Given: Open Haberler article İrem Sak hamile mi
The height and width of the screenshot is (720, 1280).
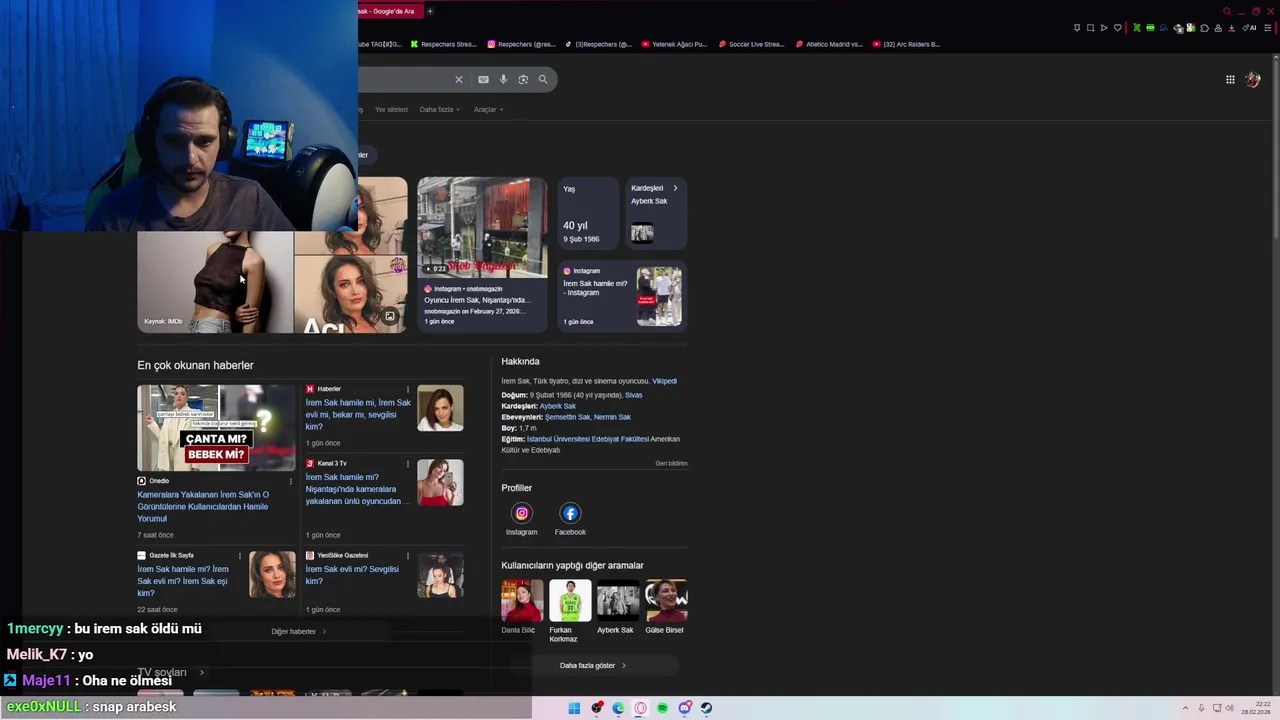Looking at the screenshot, I should click(358, 414).
